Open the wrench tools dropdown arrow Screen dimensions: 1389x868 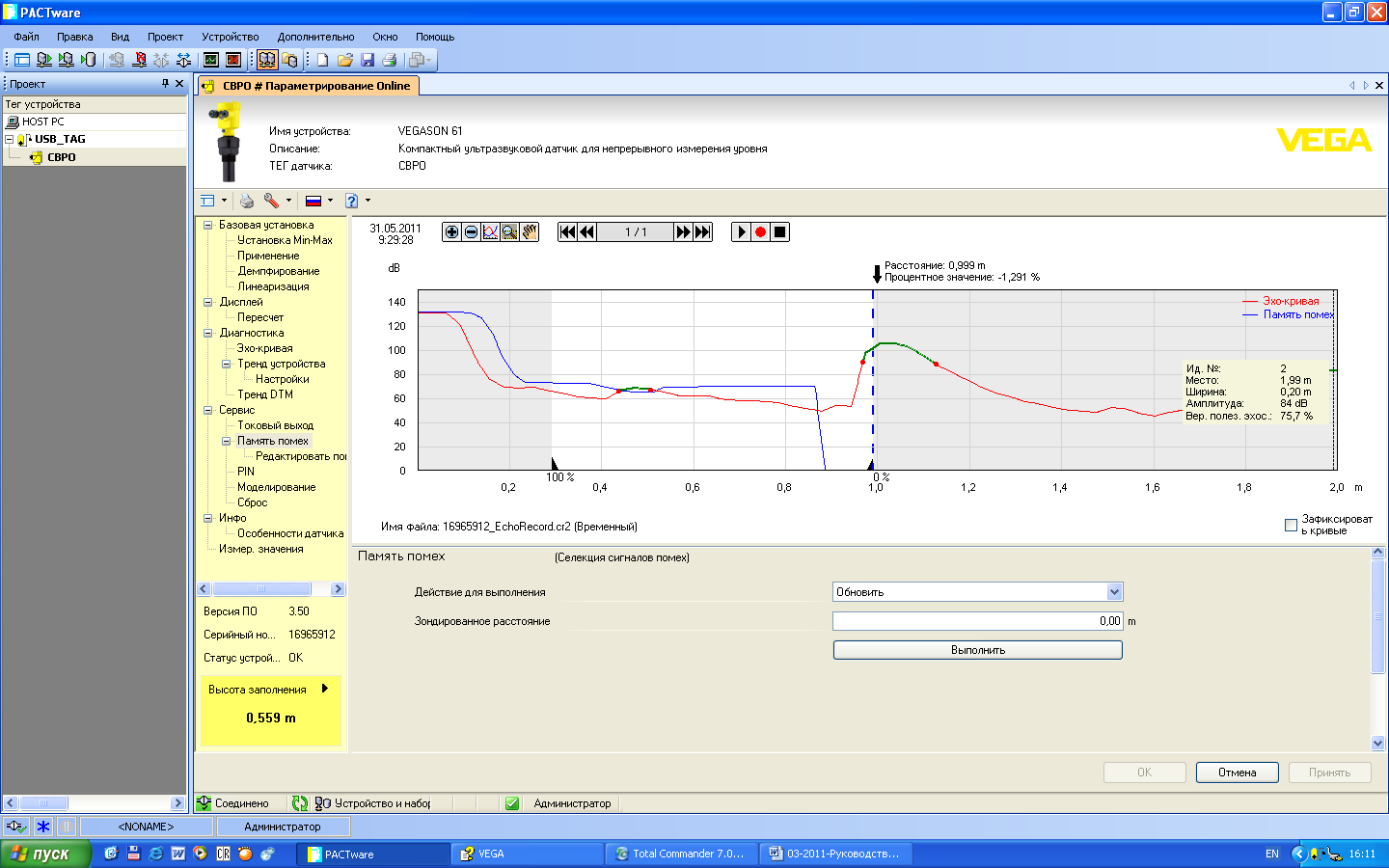click(x=288, y=201)
